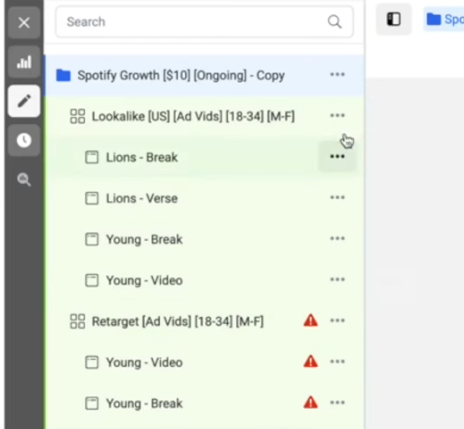Open more options for Spotify Growth campaign
This screenshot has width=464, height=429.
(337, 74)
